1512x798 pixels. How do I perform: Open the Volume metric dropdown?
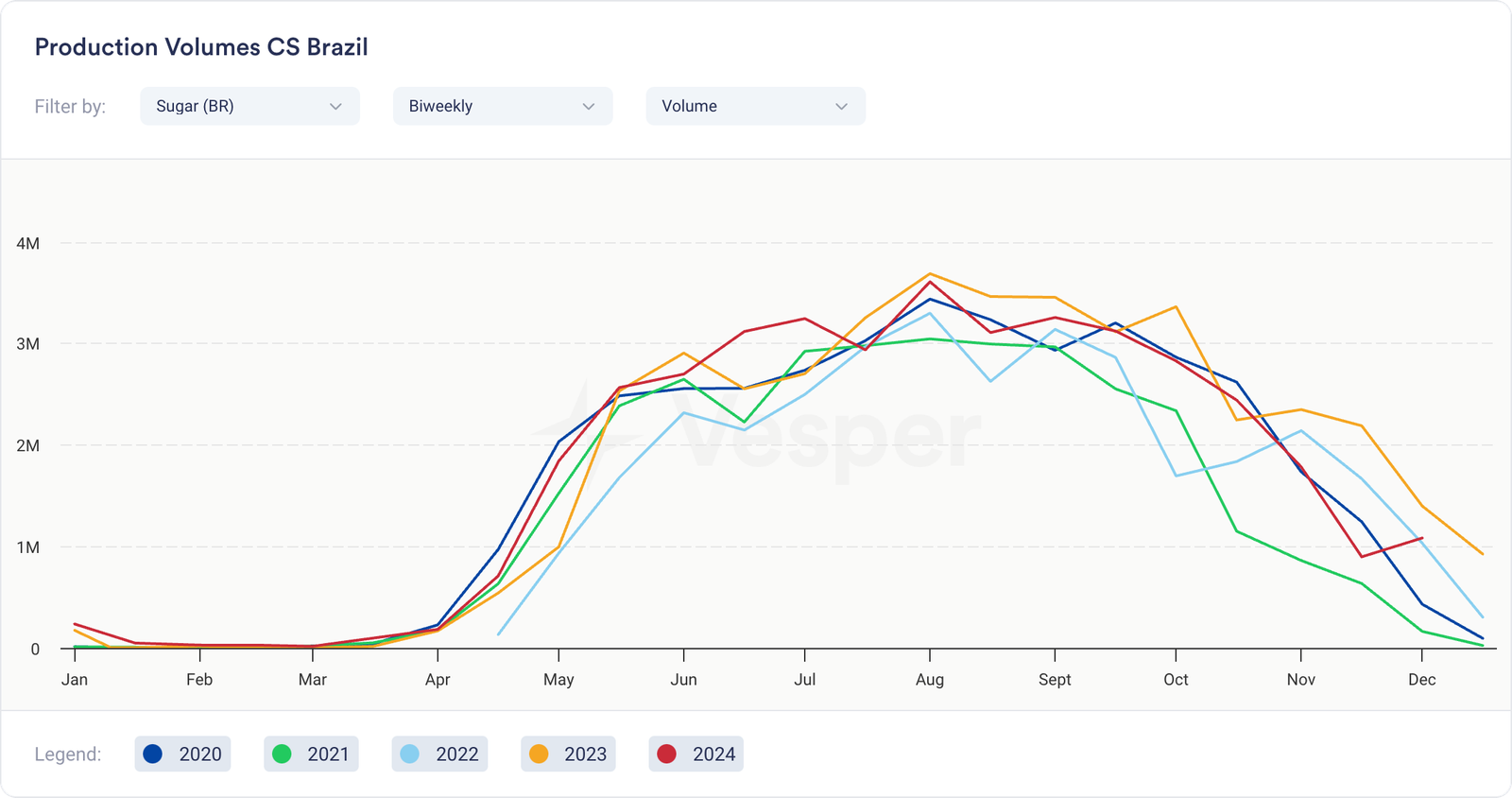tap(754, 106)
